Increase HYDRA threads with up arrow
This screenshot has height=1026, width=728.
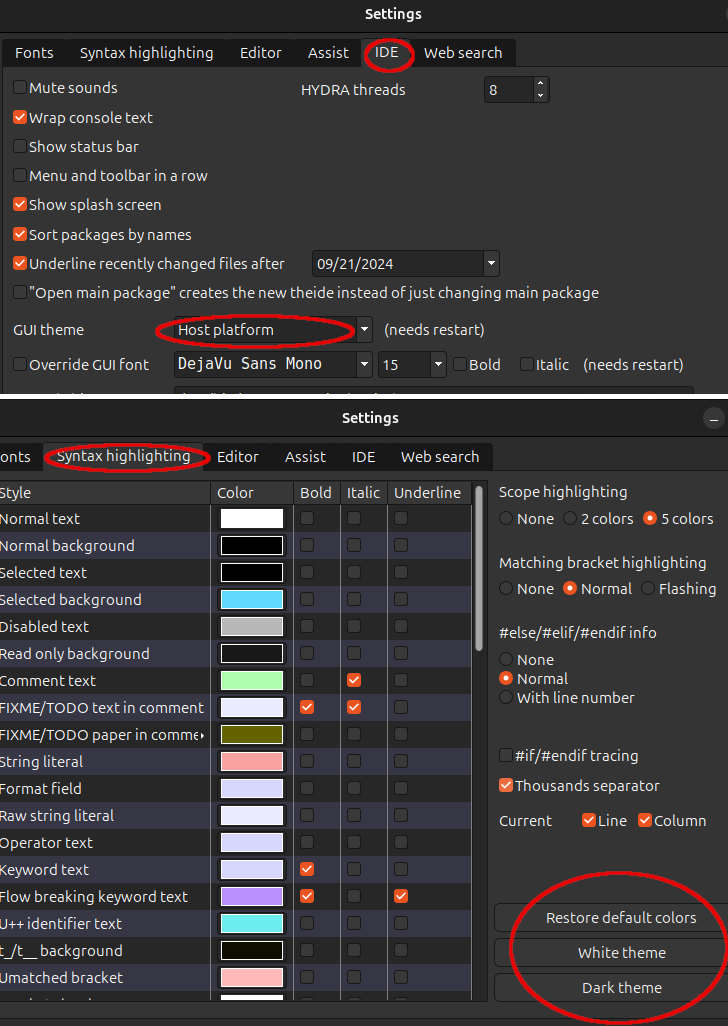541,84
